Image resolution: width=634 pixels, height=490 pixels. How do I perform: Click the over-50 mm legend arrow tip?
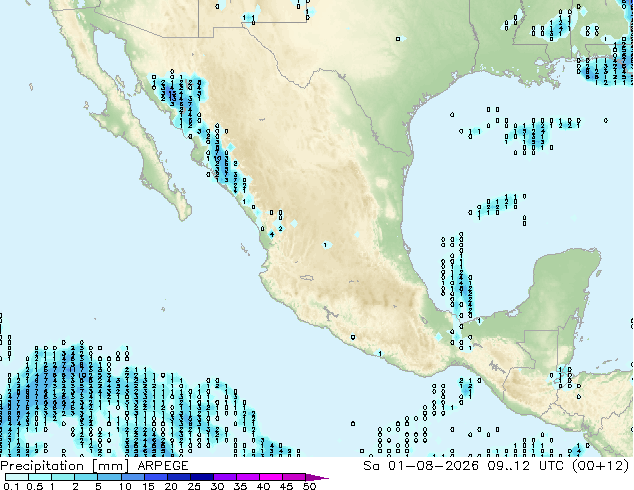click(317, 477)
